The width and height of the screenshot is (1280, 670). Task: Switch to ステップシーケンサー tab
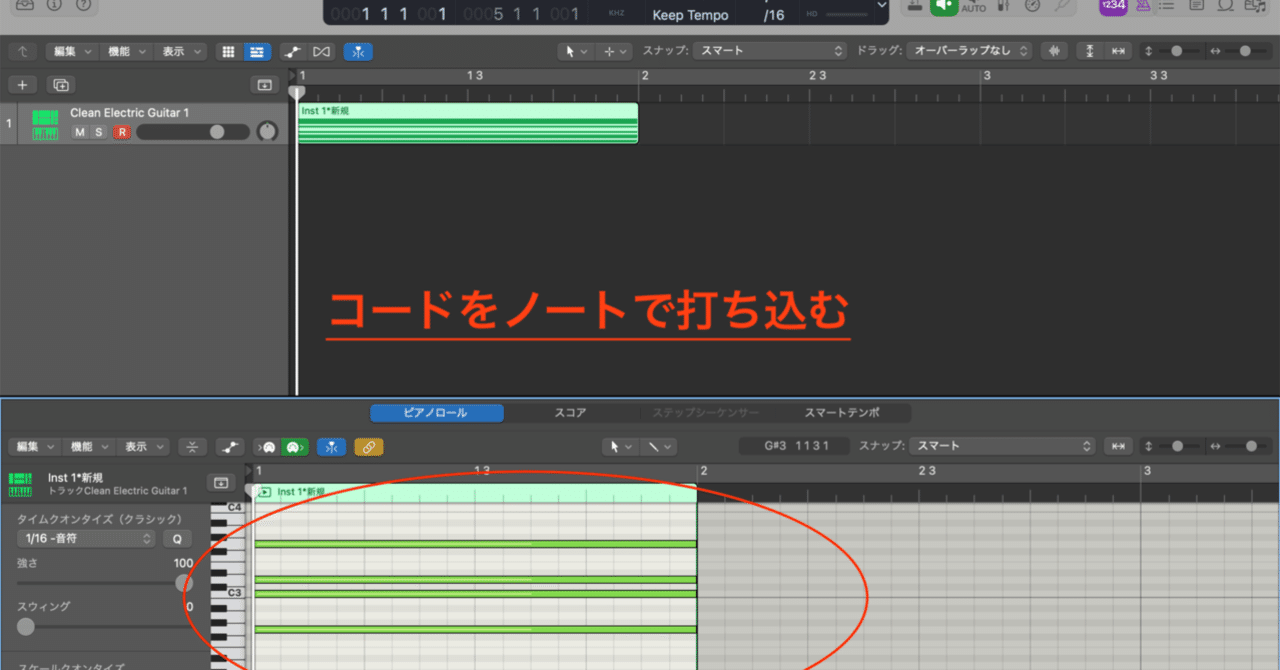pos(705,413)
